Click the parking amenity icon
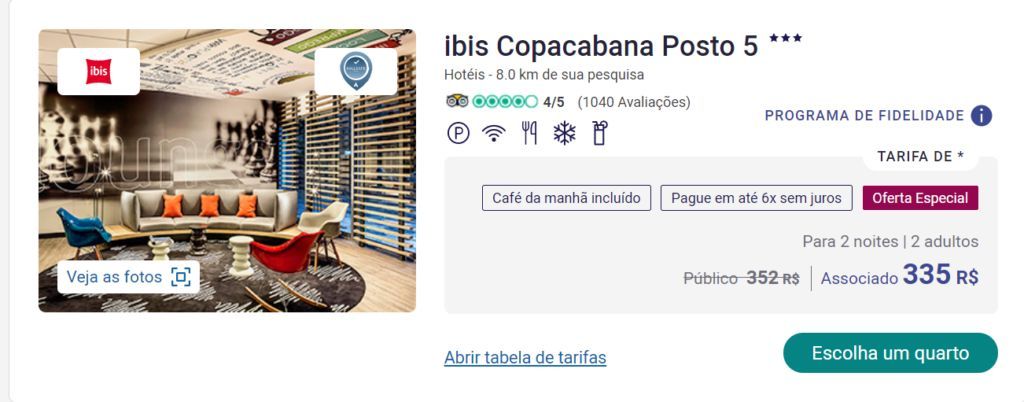 coord(458,133)
